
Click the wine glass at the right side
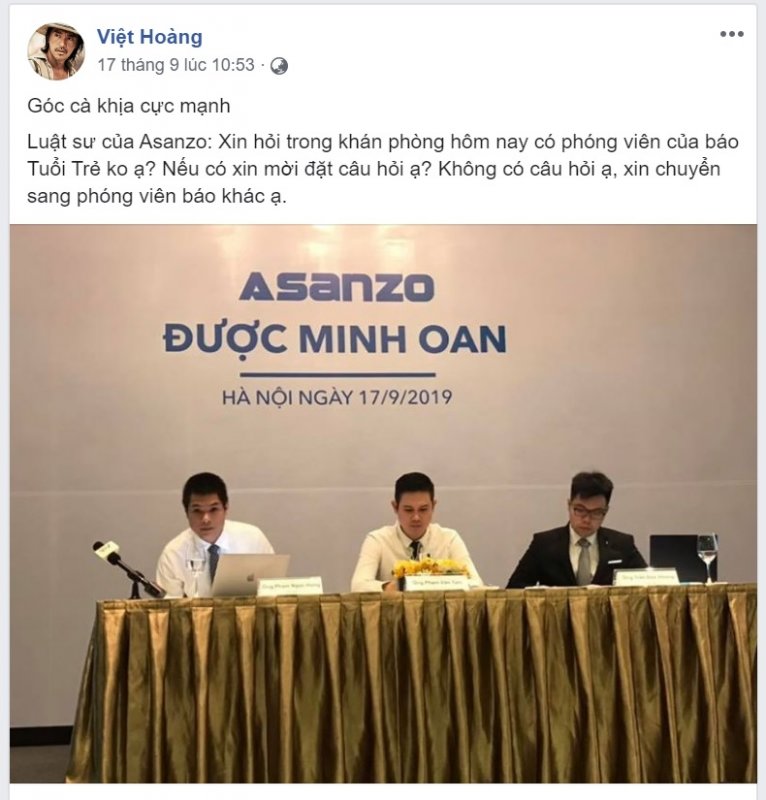(x=707, y=557)
